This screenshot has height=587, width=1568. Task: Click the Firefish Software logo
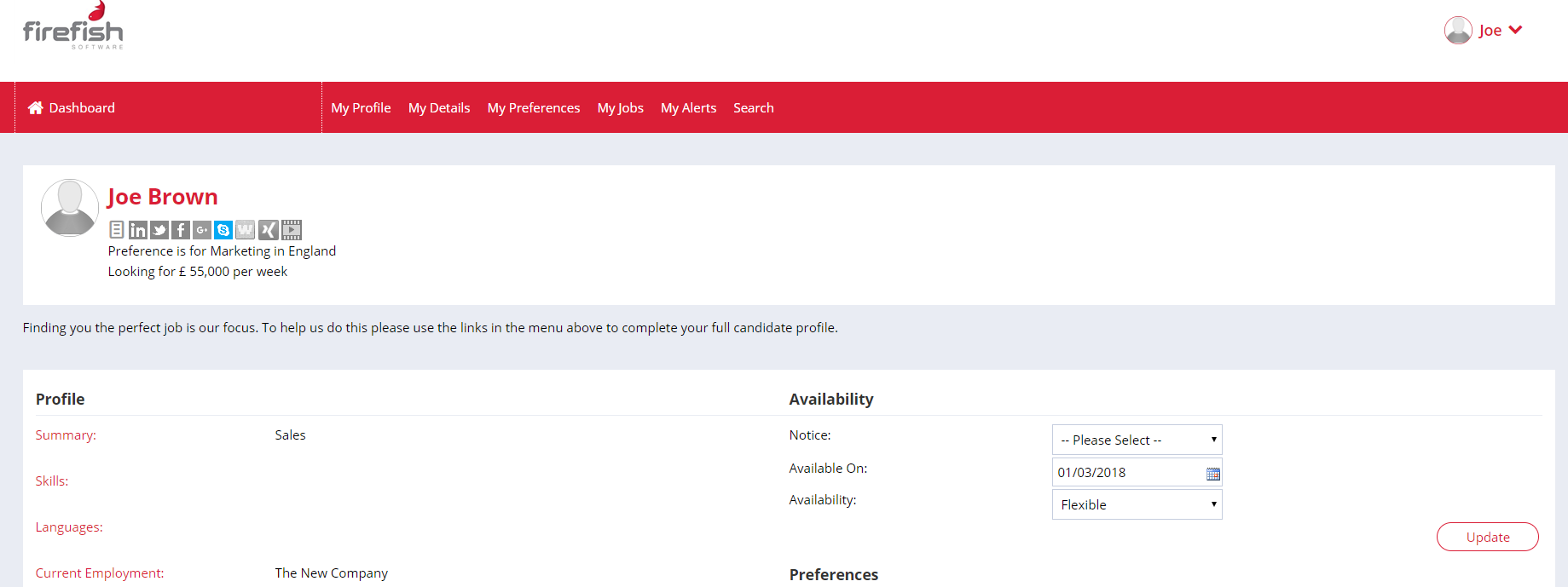[x=73, y=26]
